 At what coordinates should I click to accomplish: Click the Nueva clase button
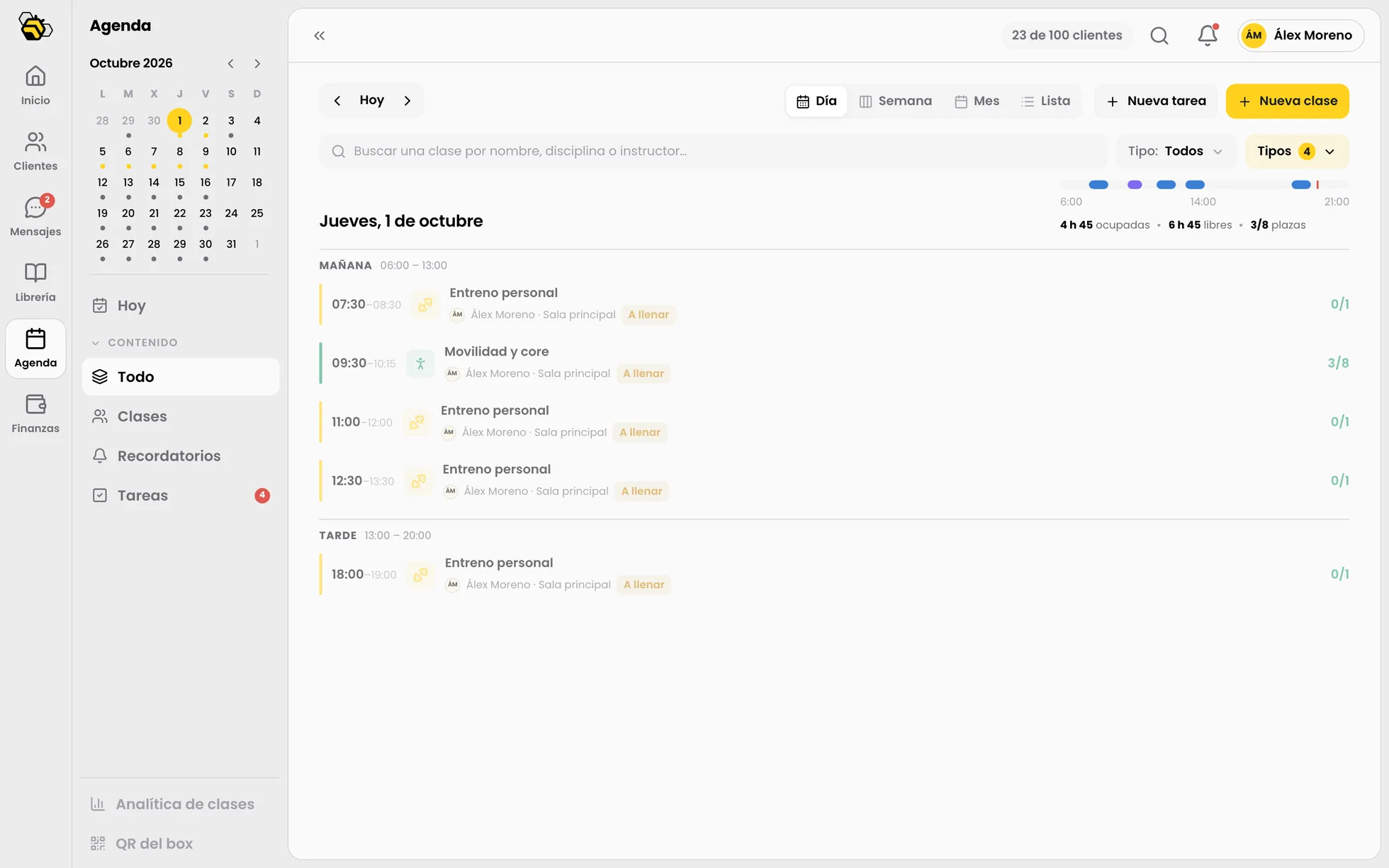tap(1288, 101)
